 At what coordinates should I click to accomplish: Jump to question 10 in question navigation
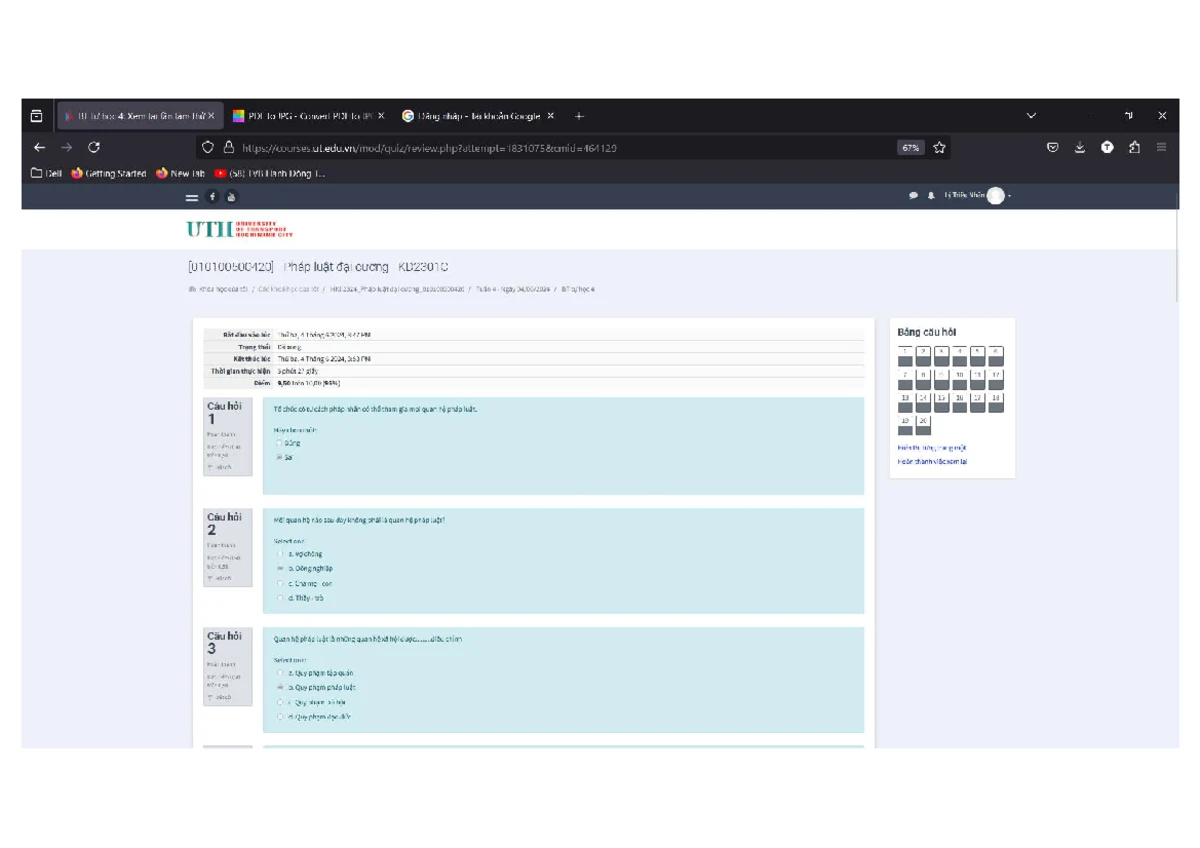pos(959,379)
